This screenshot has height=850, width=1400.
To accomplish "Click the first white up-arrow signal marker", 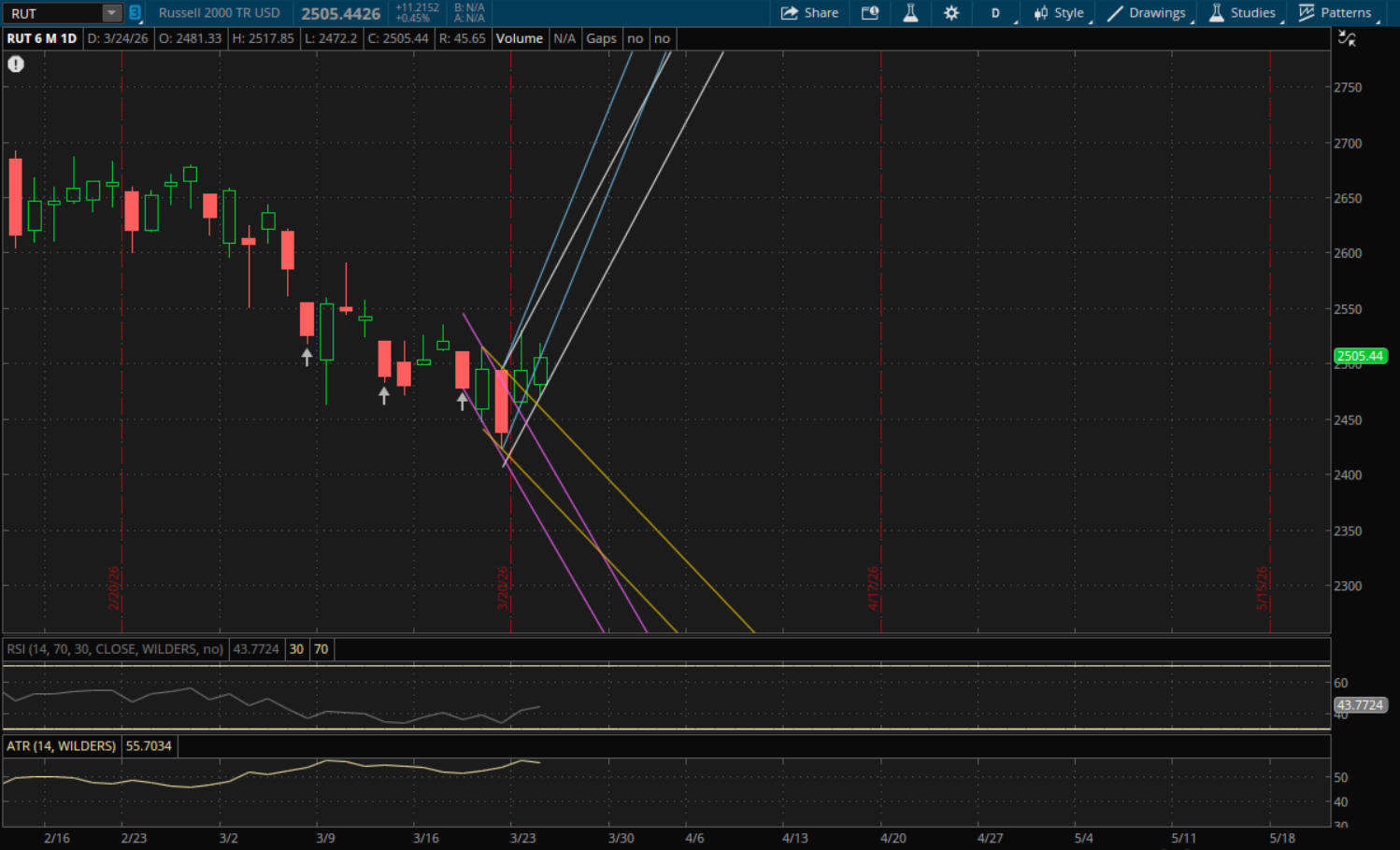I will tap(307, 357).
